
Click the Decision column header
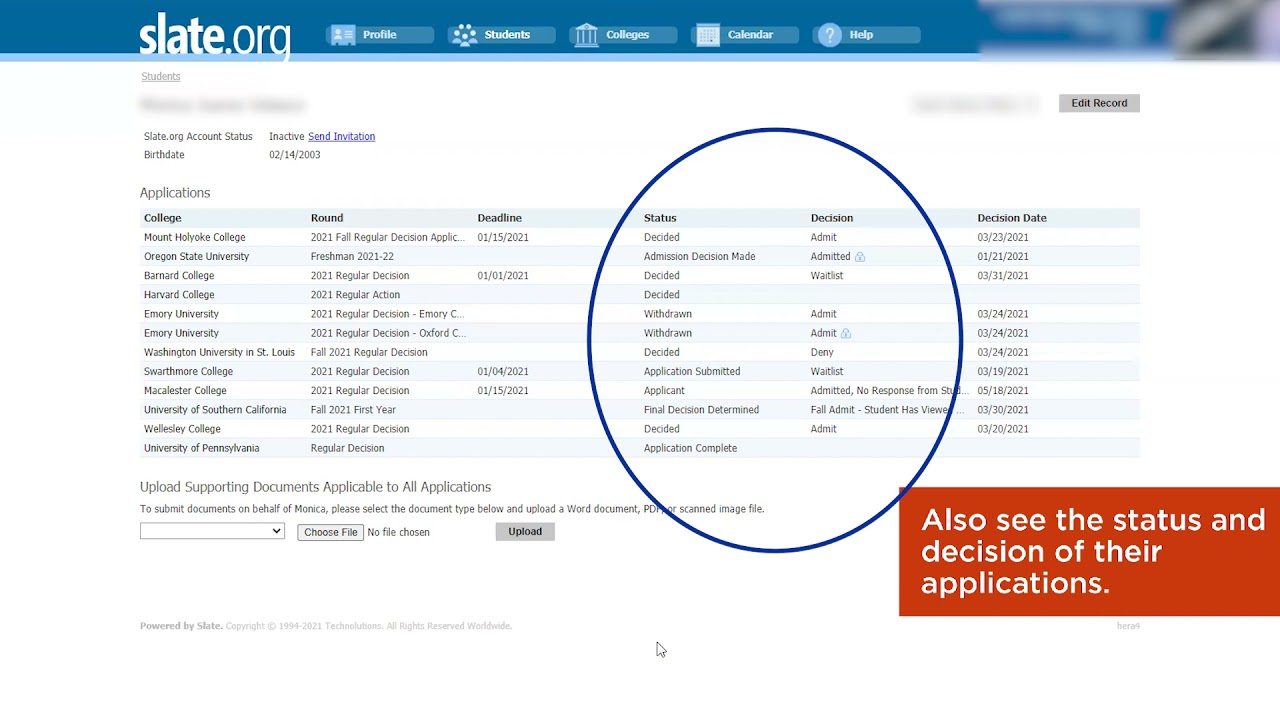coord(832,218)
